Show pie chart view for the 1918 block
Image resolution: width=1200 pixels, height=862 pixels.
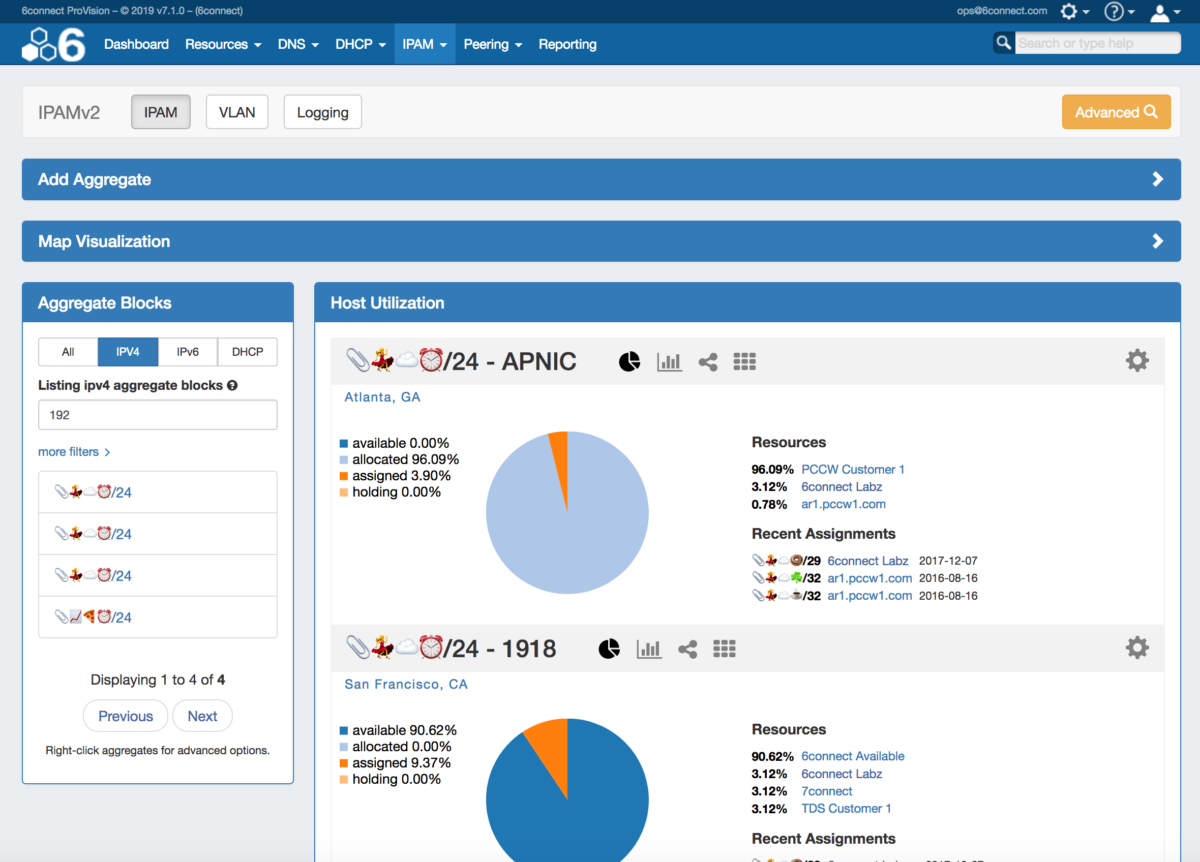point(609,649)
